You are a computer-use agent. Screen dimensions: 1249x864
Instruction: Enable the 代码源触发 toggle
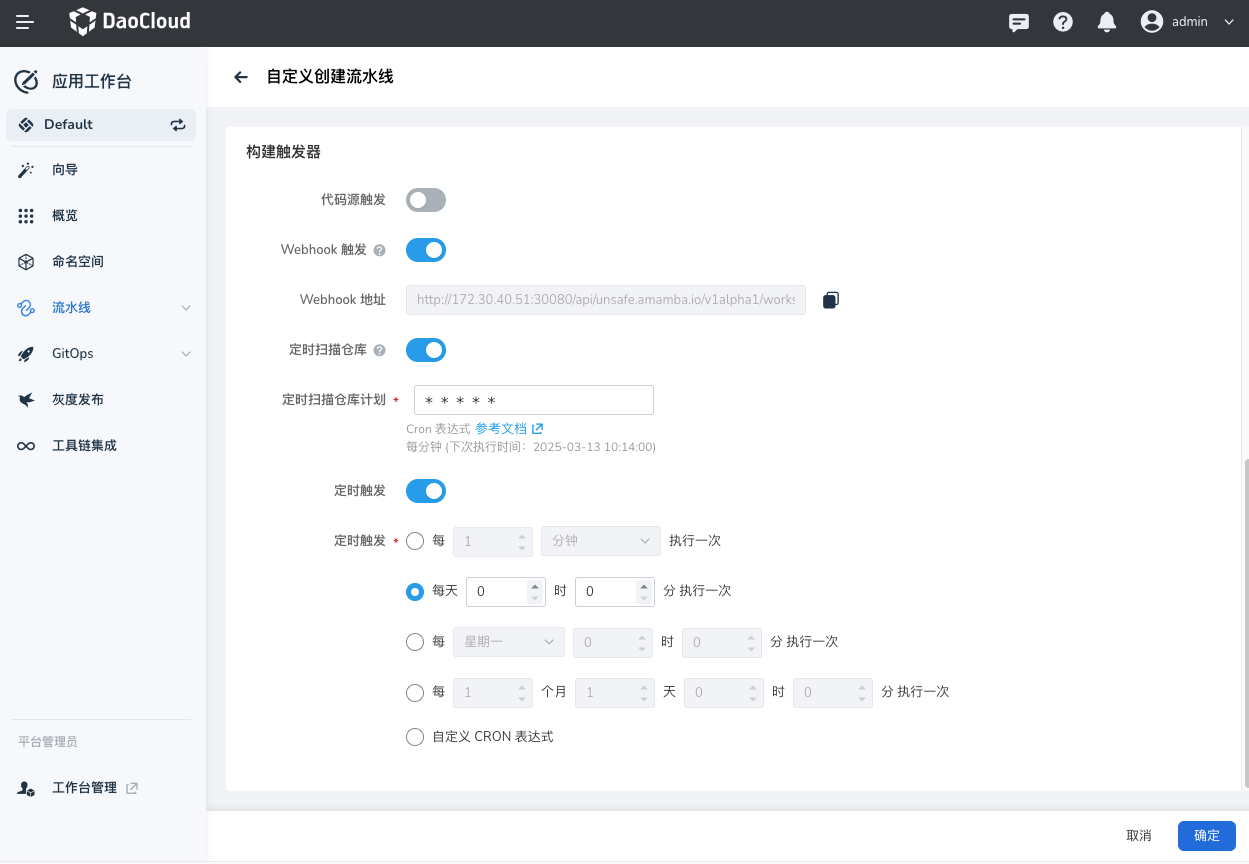click(425, 200)
